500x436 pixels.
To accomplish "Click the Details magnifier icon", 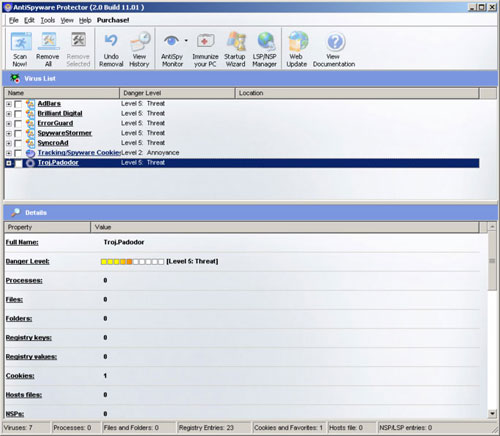I will point(15,212).
